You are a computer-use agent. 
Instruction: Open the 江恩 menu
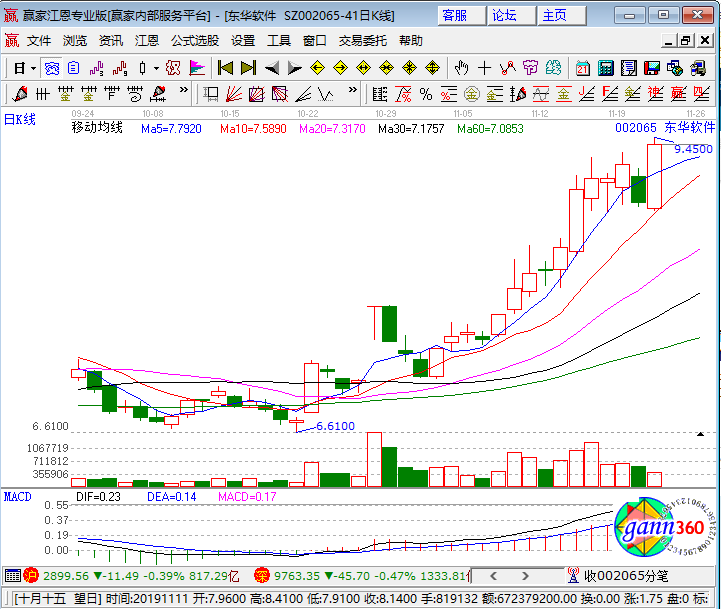tap(147, 41)
